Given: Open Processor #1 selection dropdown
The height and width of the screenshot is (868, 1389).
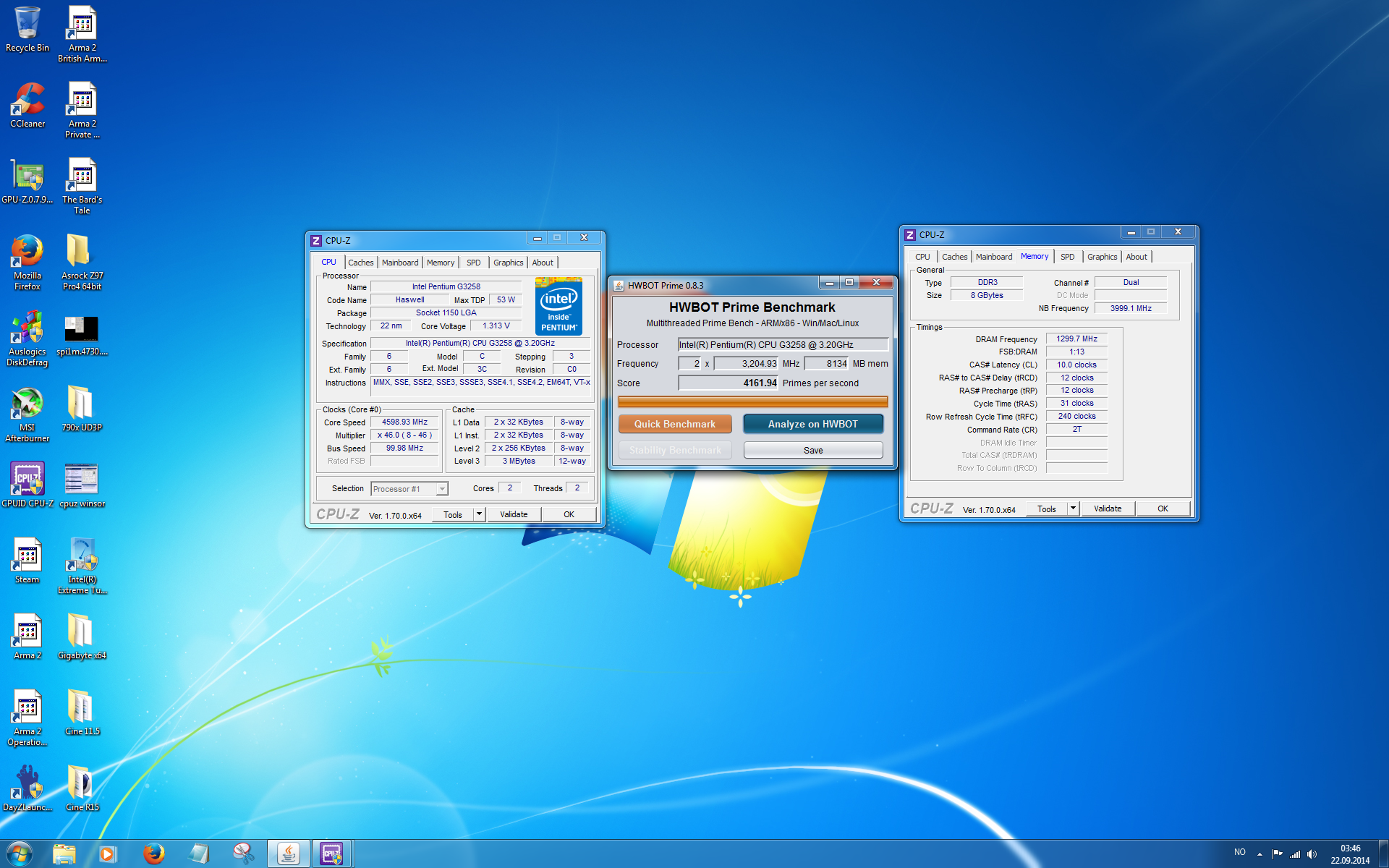Looking at the screenshot, I should [409, 489].
